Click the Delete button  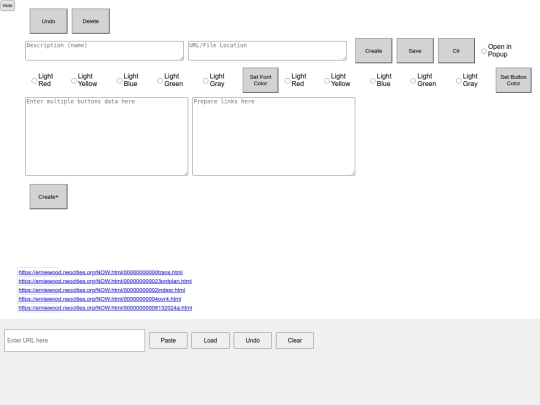click(x=91, y=21)
